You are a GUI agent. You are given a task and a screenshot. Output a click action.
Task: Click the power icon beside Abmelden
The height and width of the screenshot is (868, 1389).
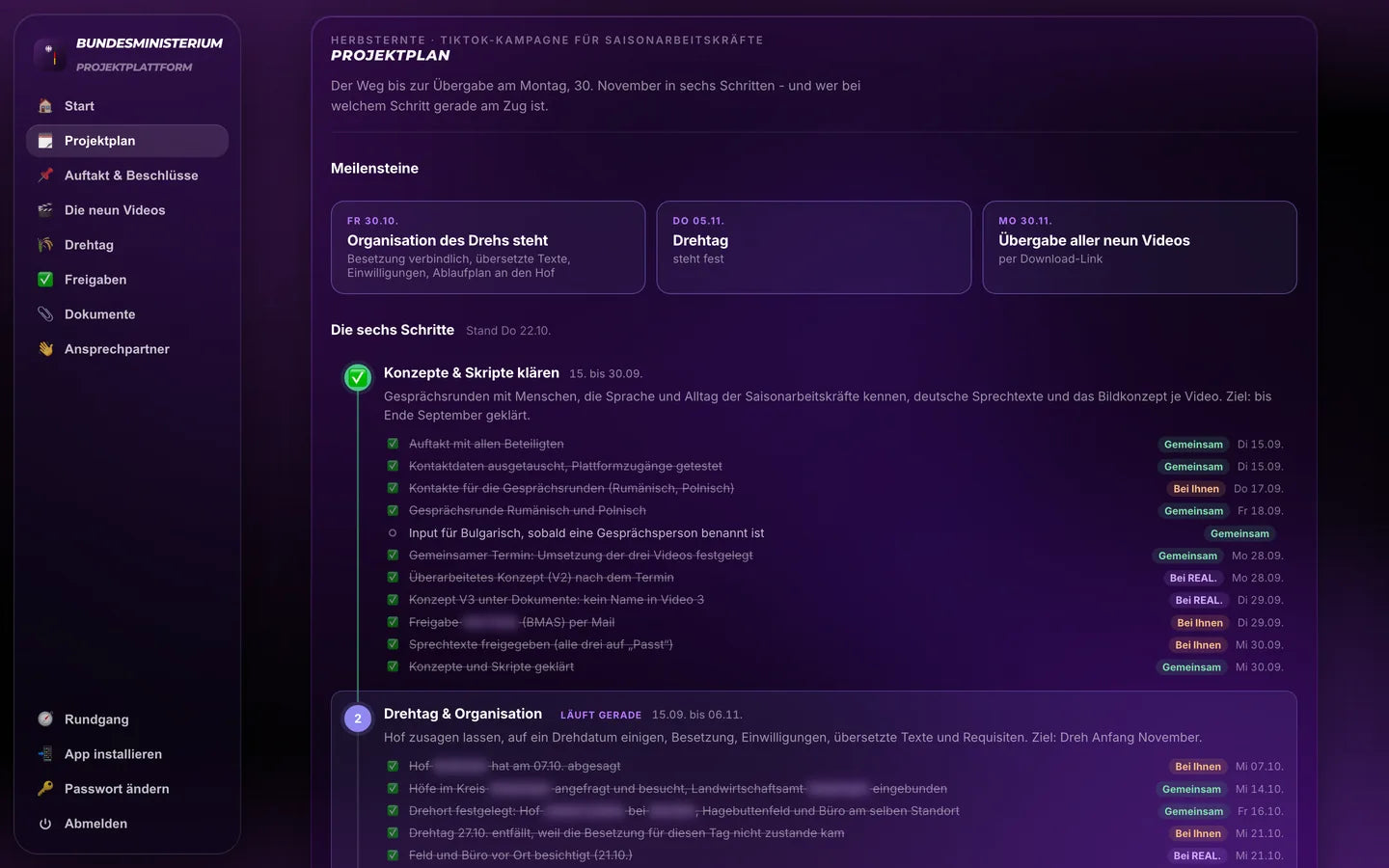(x=45, y=824)
